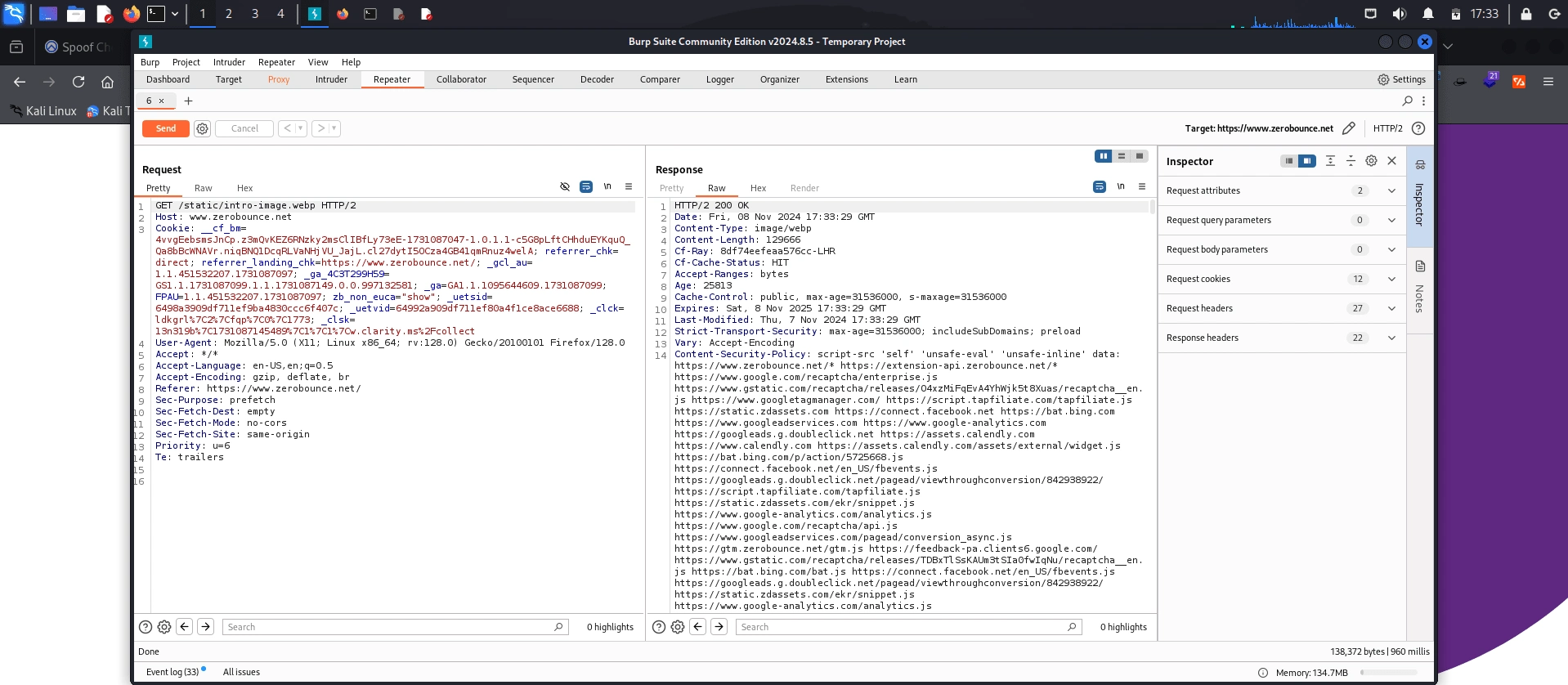Open the Event log
1568x685 pixels.
coord(172,672)
